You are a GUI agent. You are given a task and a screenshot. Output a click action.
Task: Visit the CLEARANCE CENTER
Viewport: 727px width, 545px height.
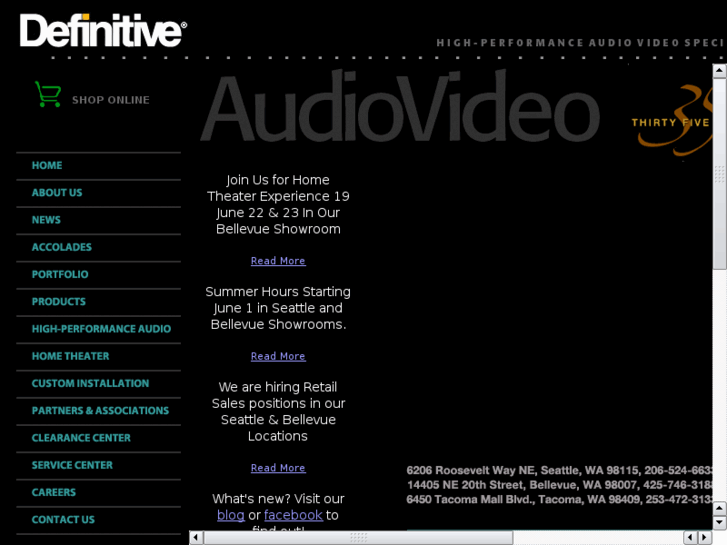pyautogui.click(x=81, y=438)
